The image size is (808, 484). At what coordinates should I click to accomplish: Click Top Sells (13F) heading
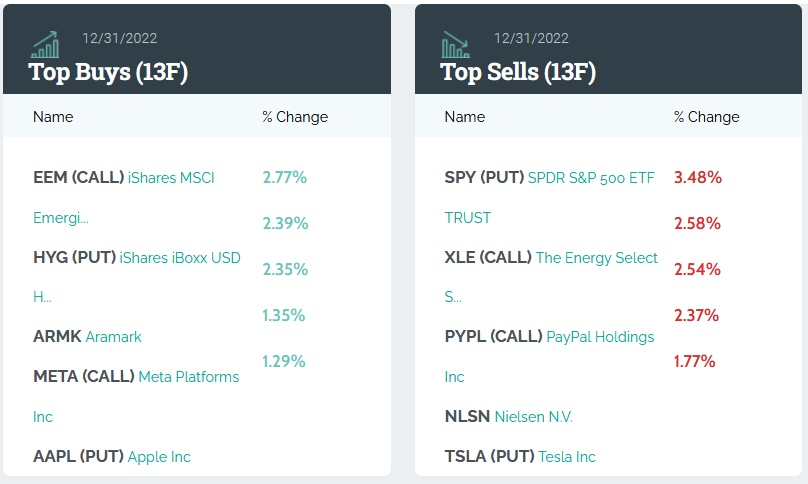coord(518,72)
